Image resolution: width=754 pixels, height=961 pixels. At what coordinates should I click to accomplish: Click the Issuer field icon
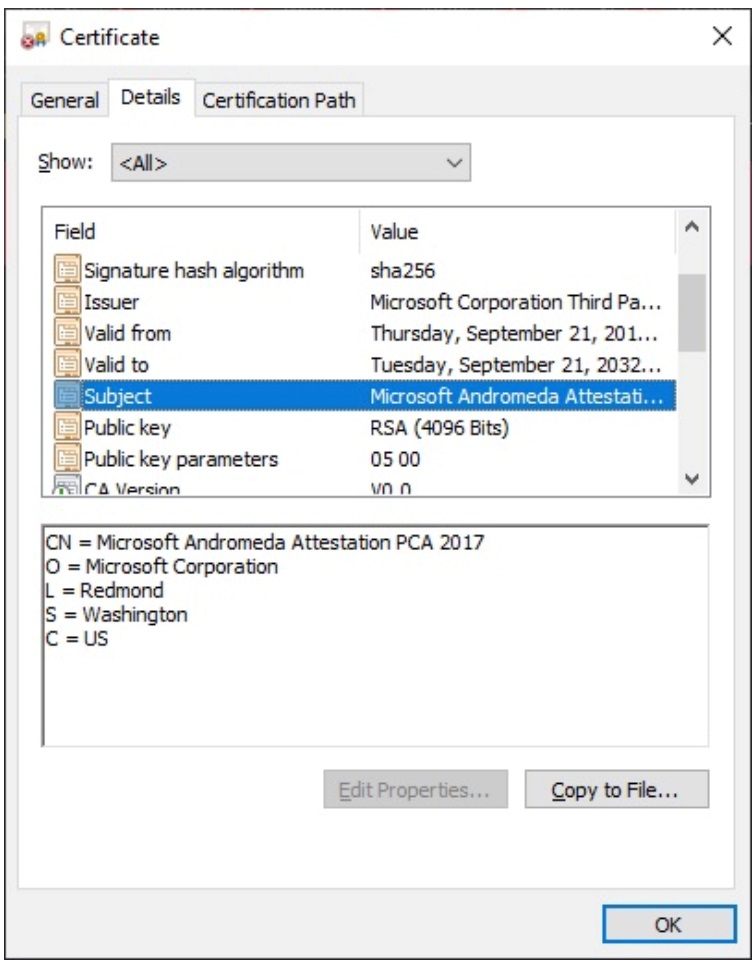(68, 302)
